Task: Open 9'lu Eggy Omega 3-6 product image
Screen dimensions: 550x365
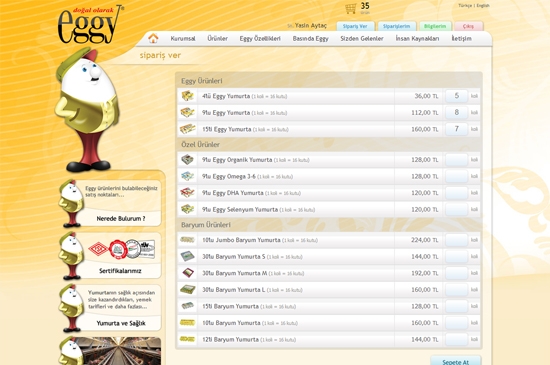Action: 188,176
